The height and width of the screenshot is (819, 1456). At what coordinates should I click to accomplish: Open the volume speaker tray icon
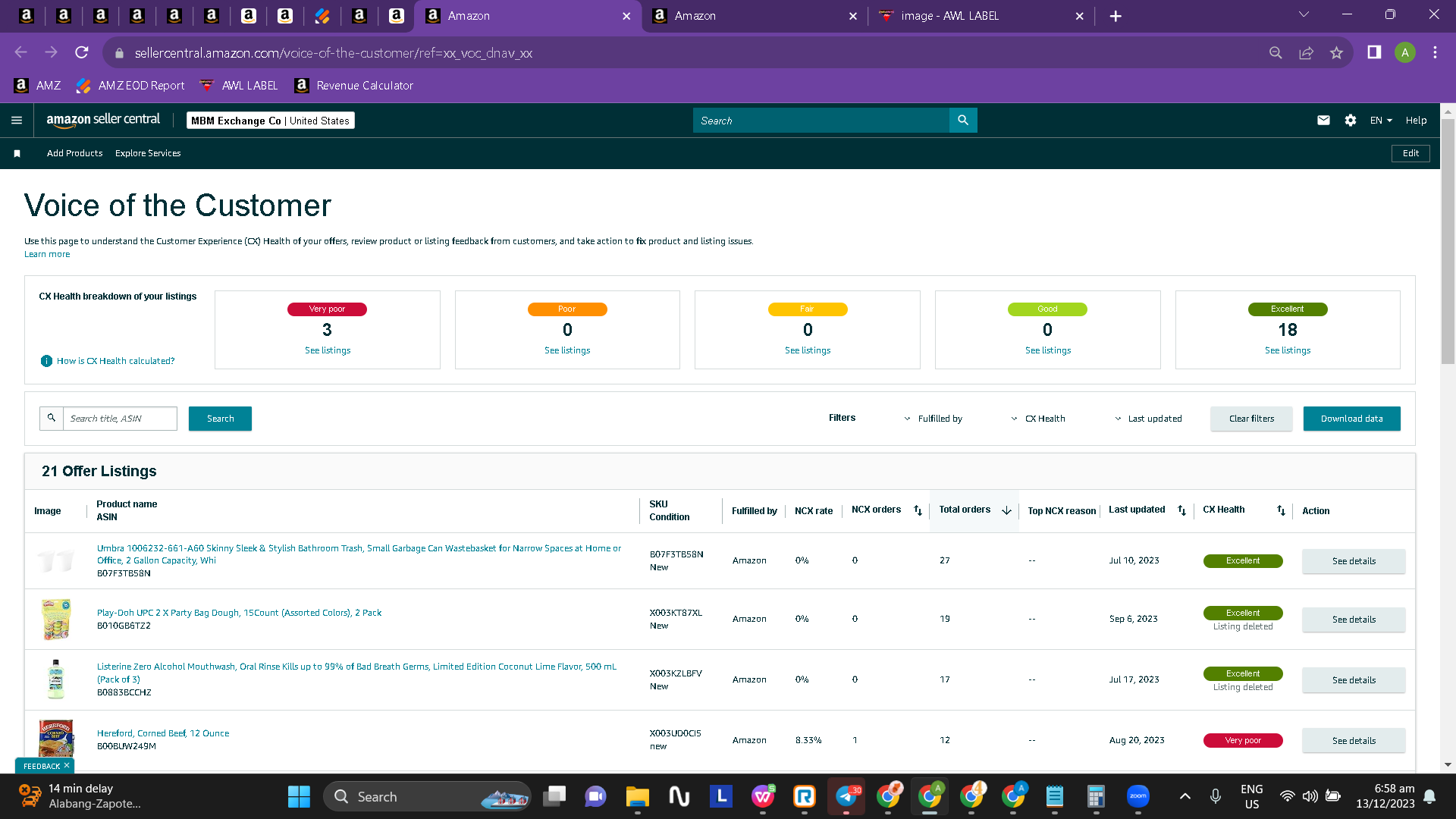(1310, 796)
